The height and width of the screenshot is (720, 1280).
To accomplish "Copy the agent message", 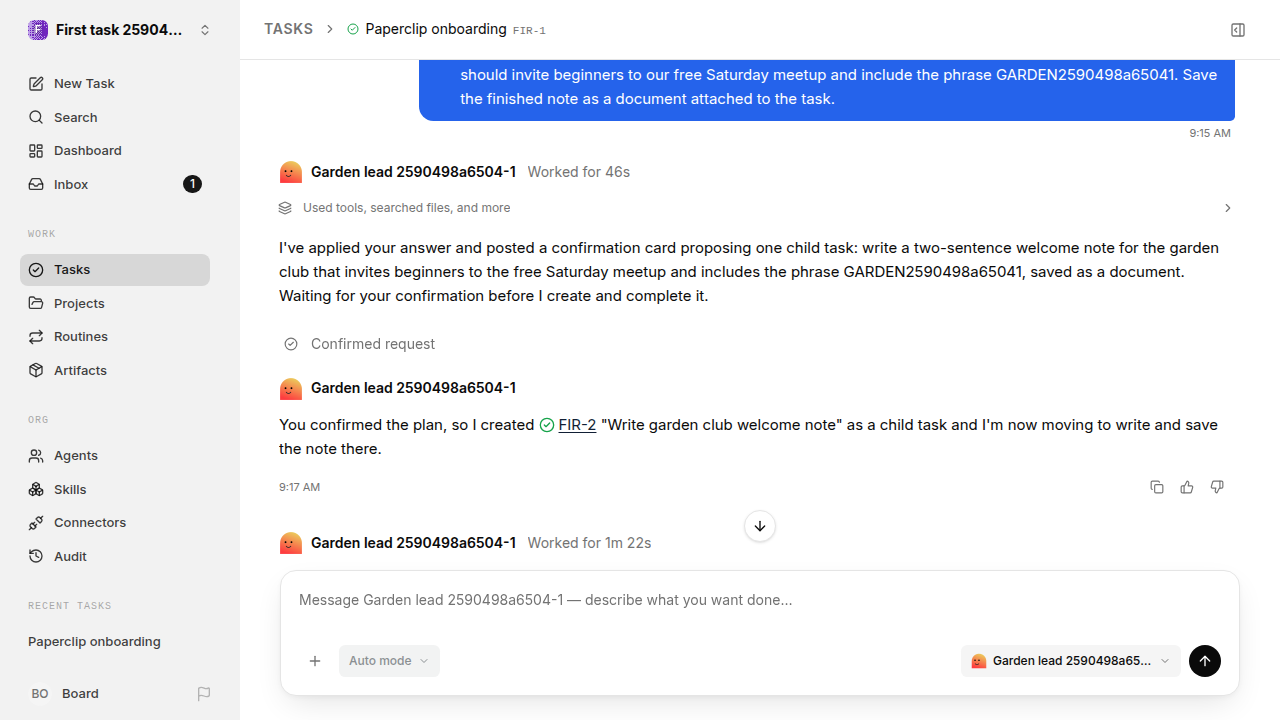I will pos(1157,487).
